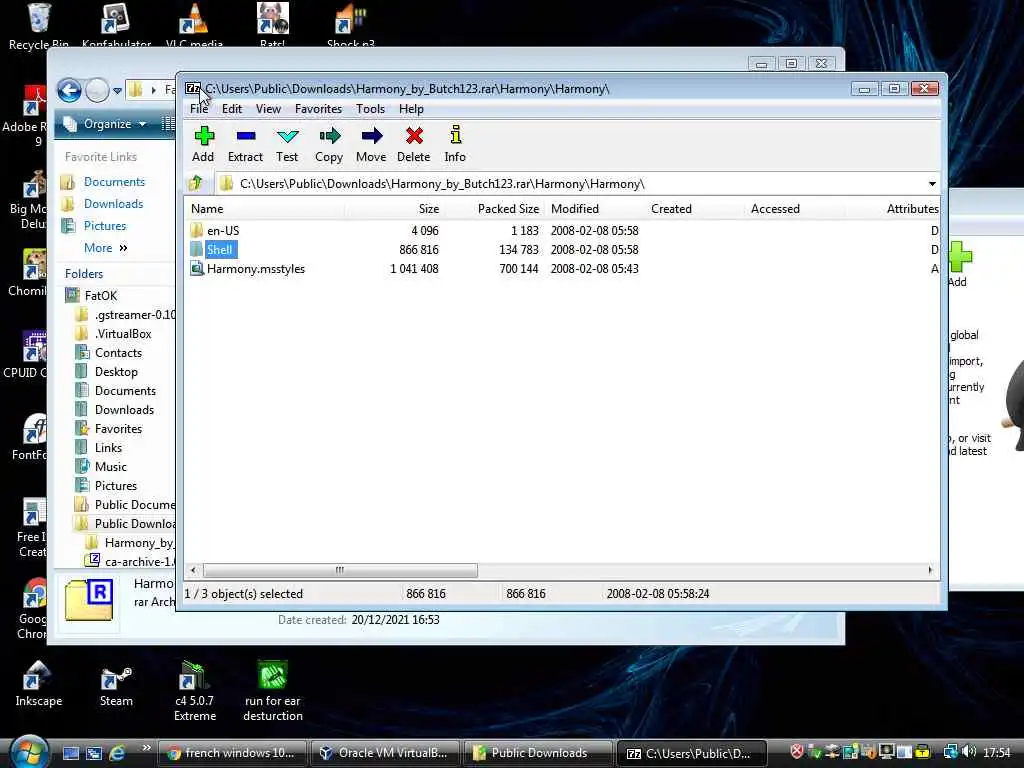Viewport: 1024px width, 768px height.
Task: Click the volume speaker tray icon
Action: (969, 752)
